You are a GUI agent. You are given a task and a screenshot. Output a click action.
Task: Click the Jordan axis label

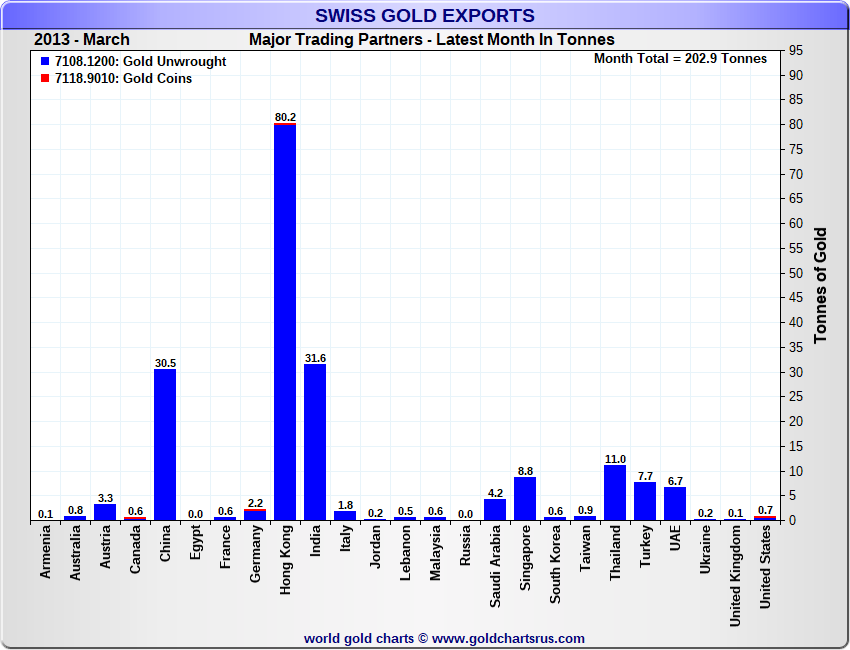(375, 546)
